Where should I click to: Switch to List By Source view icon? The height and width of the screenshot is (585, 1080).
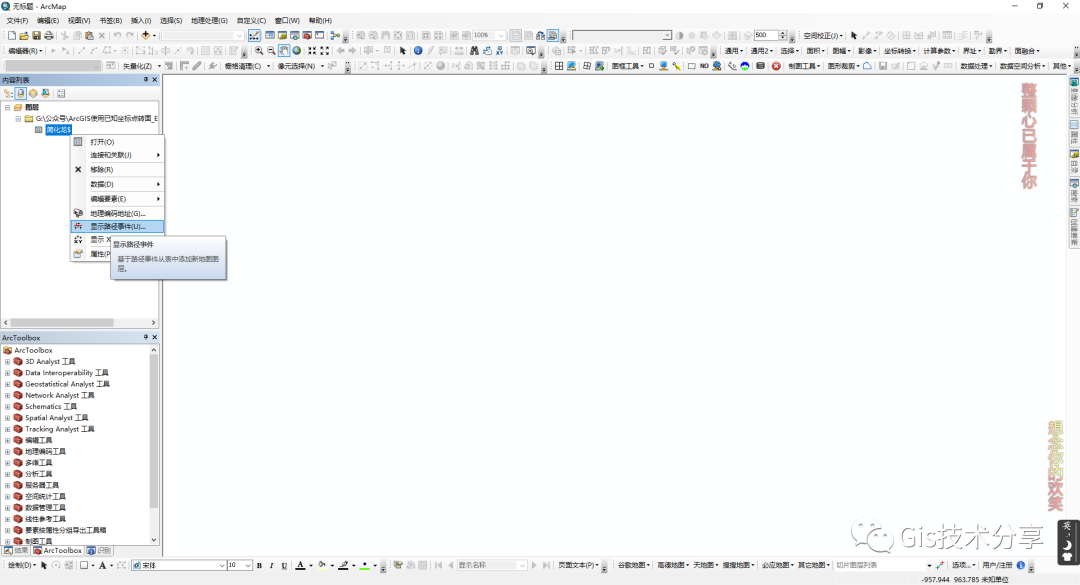(x=20, y=93)
